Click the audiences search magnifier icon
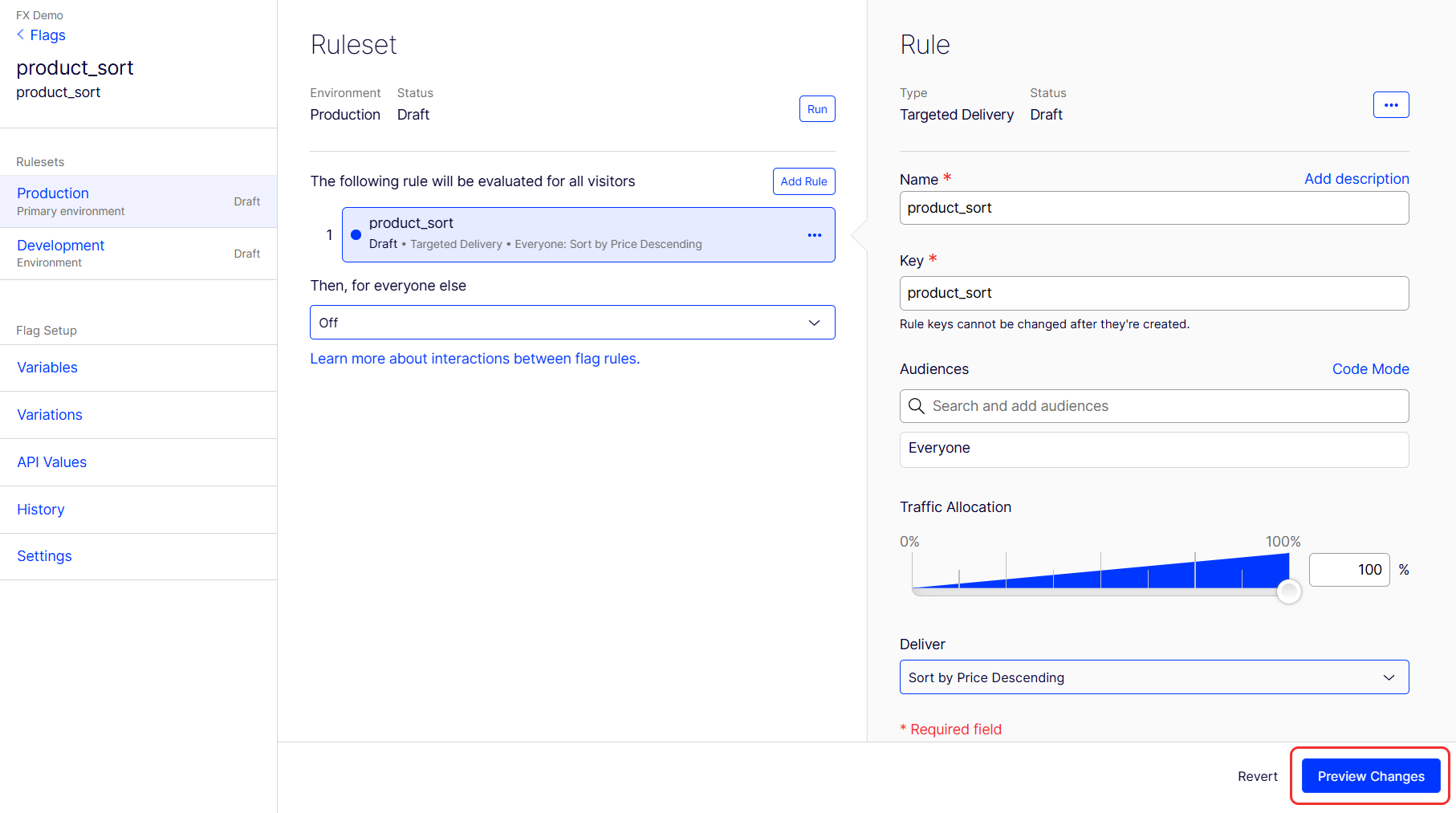 point(916,406)
